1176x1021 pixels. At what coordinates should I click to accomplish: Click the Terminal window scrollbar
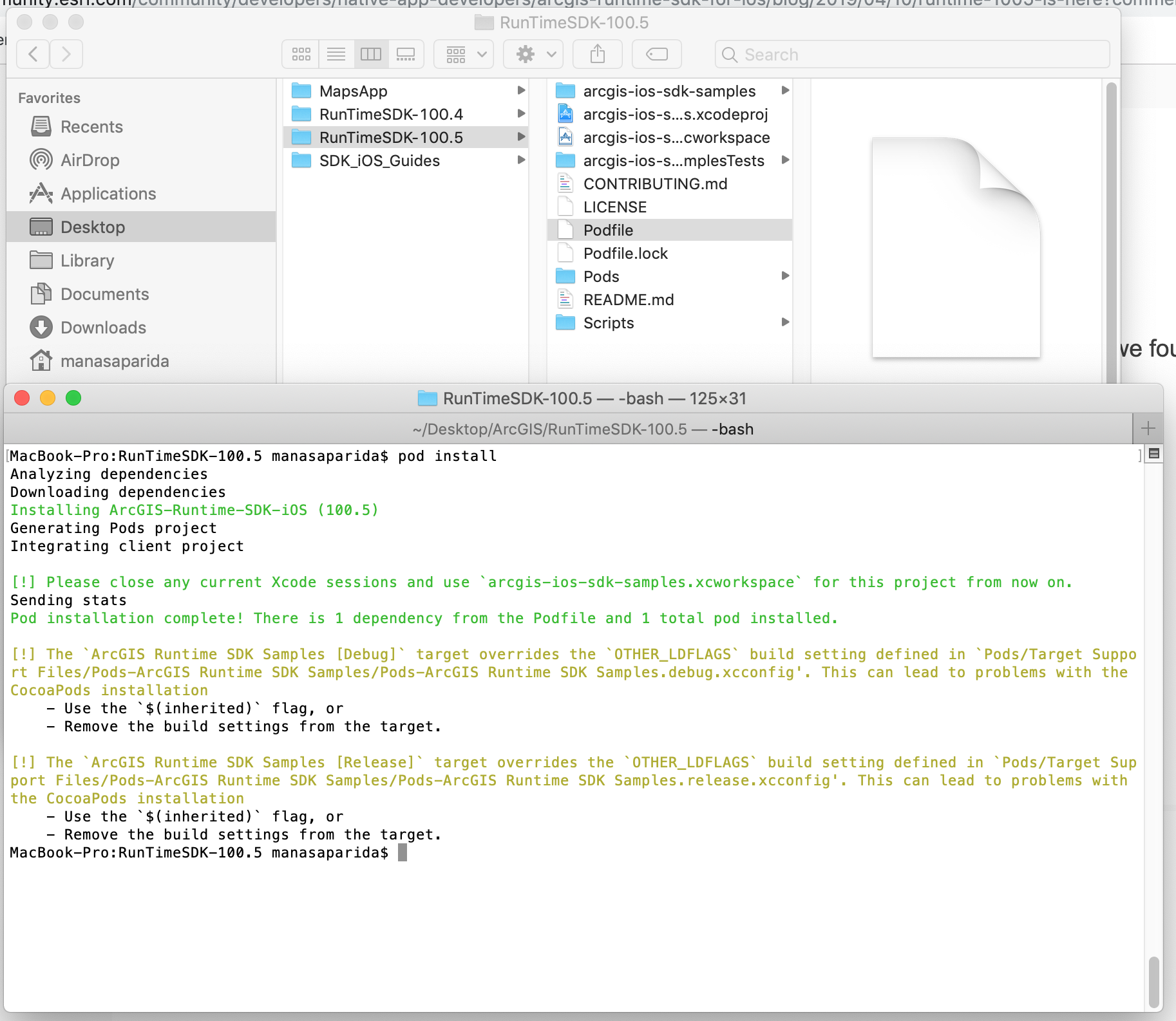tap(1153, 982)
